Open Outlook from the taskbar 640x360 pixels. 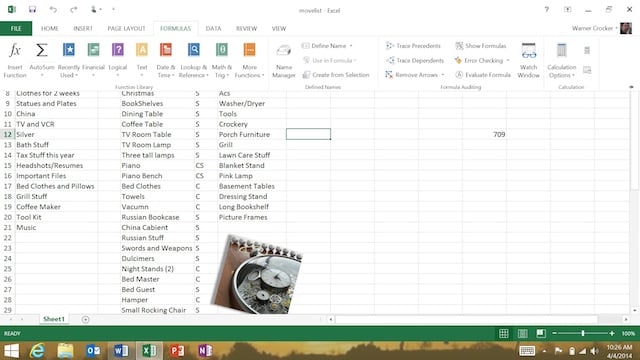click(x=93, y=351)
